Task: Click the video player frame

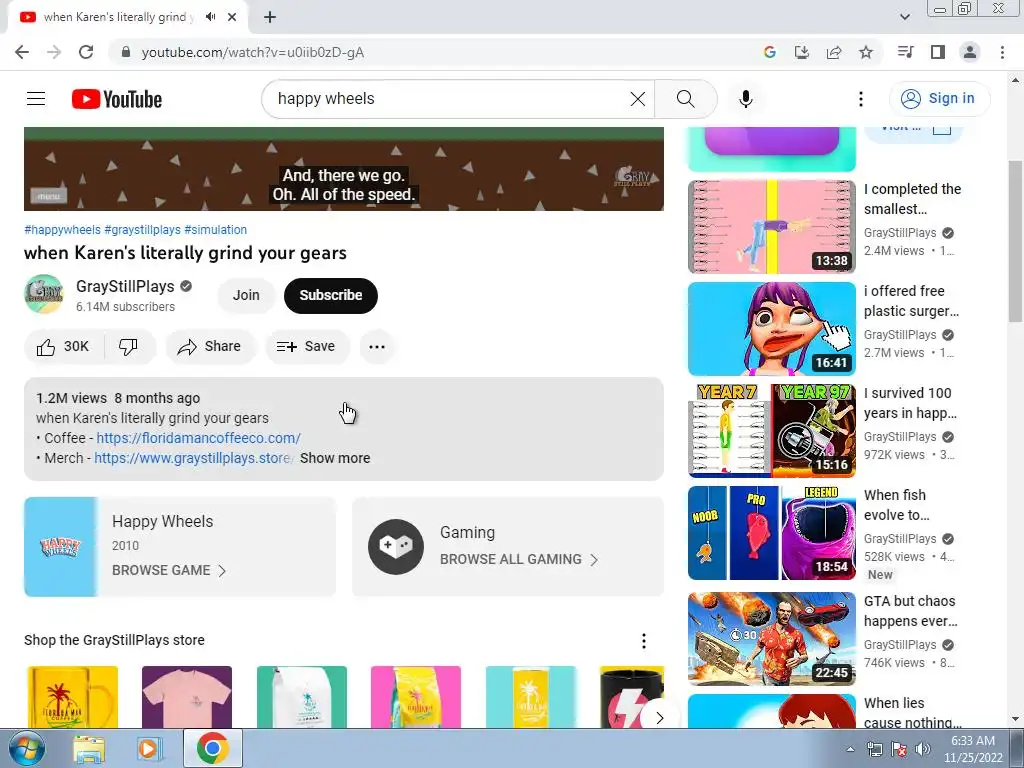Action: pyautogui.click(x=344, y=168)
